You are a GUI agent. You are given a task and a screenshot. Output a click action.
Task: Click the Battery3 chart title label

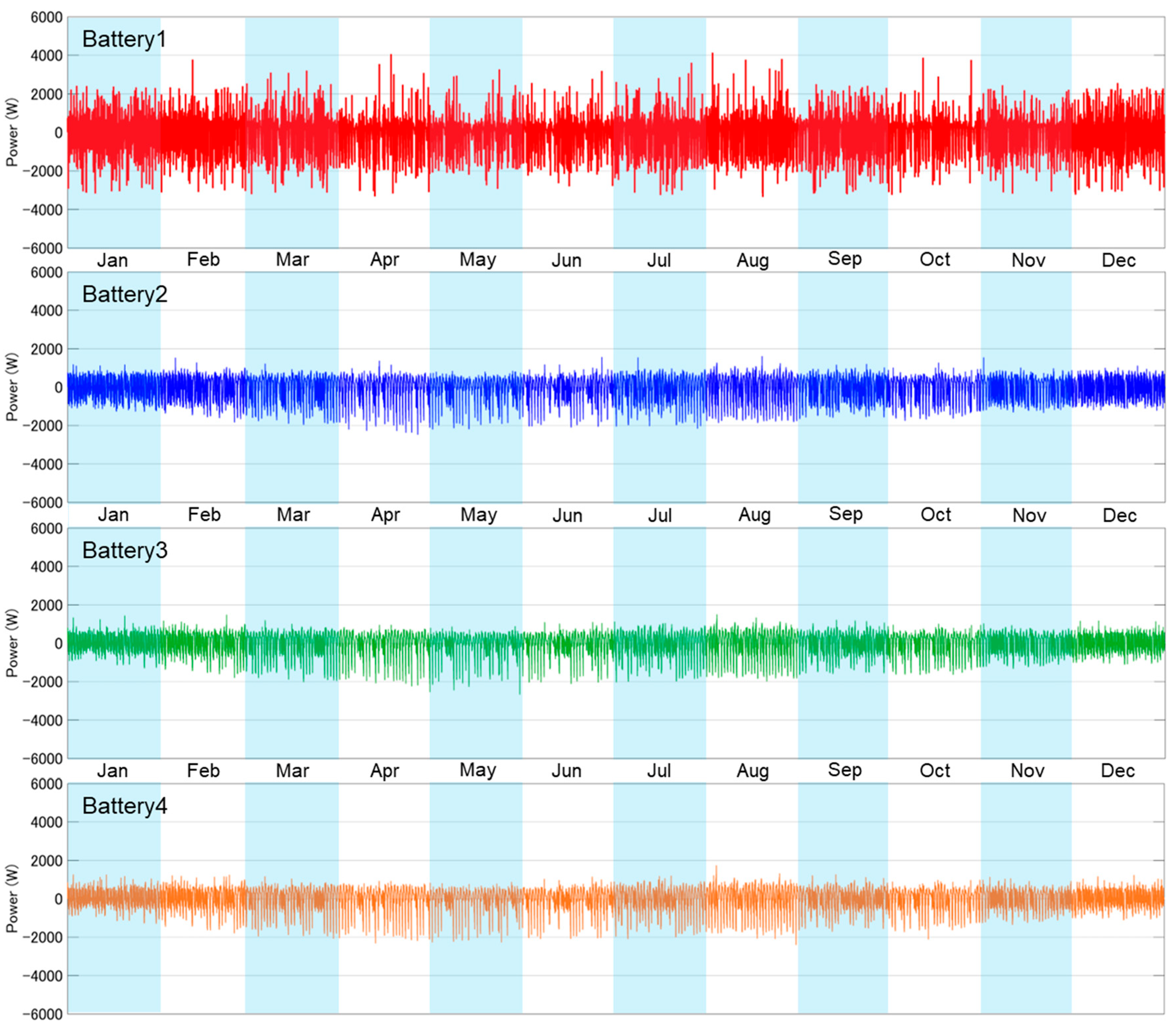point(125,551)
